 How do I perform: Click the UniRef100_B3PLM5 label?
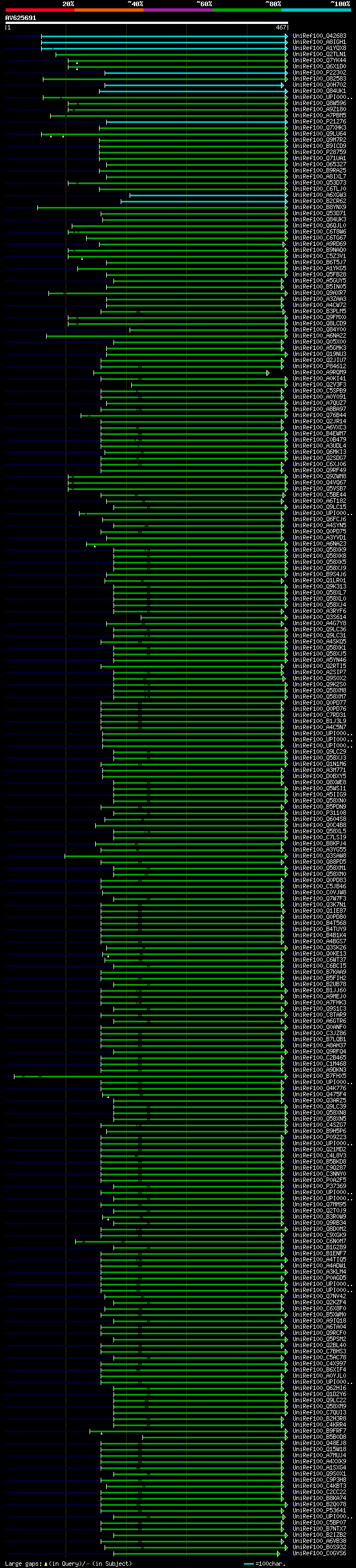(x=319, y=311)
